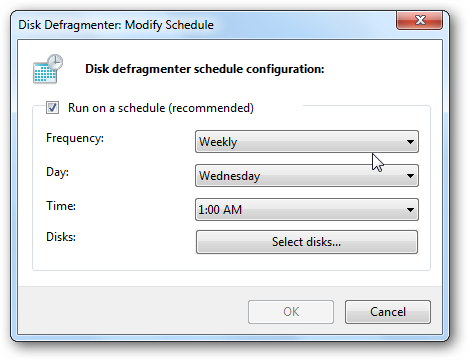Expand the 1:00 AM dropdown arrow
Screen dimensions: 468x360
[x=410, y=210]
